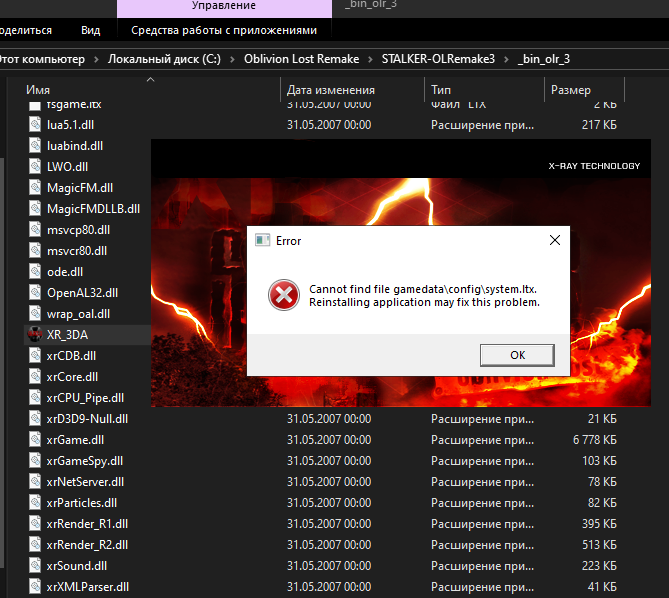Viewport: 669px width, 598px height.
Task: Sort by the Тип column header
Action: 441,90
